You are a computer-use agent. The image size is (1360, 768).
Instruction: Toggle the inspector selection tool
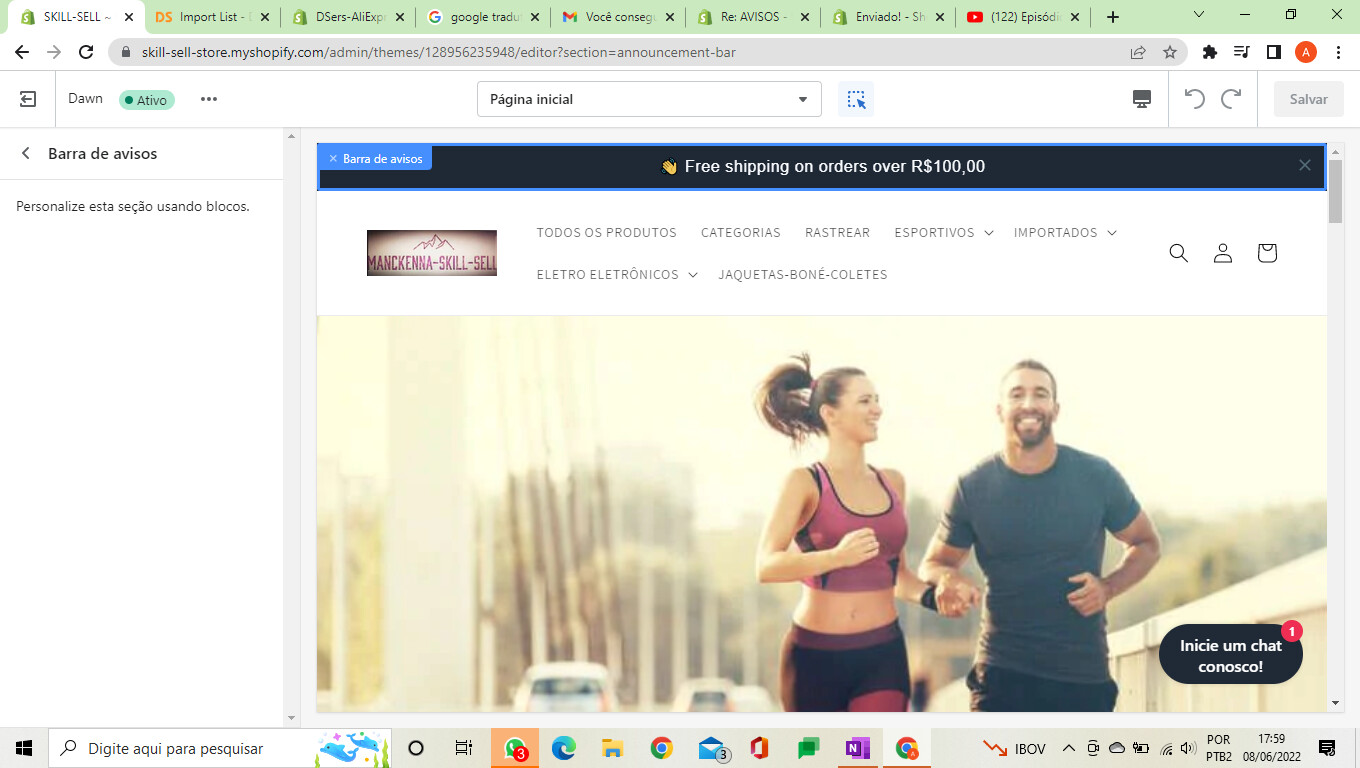coord(856,99)
